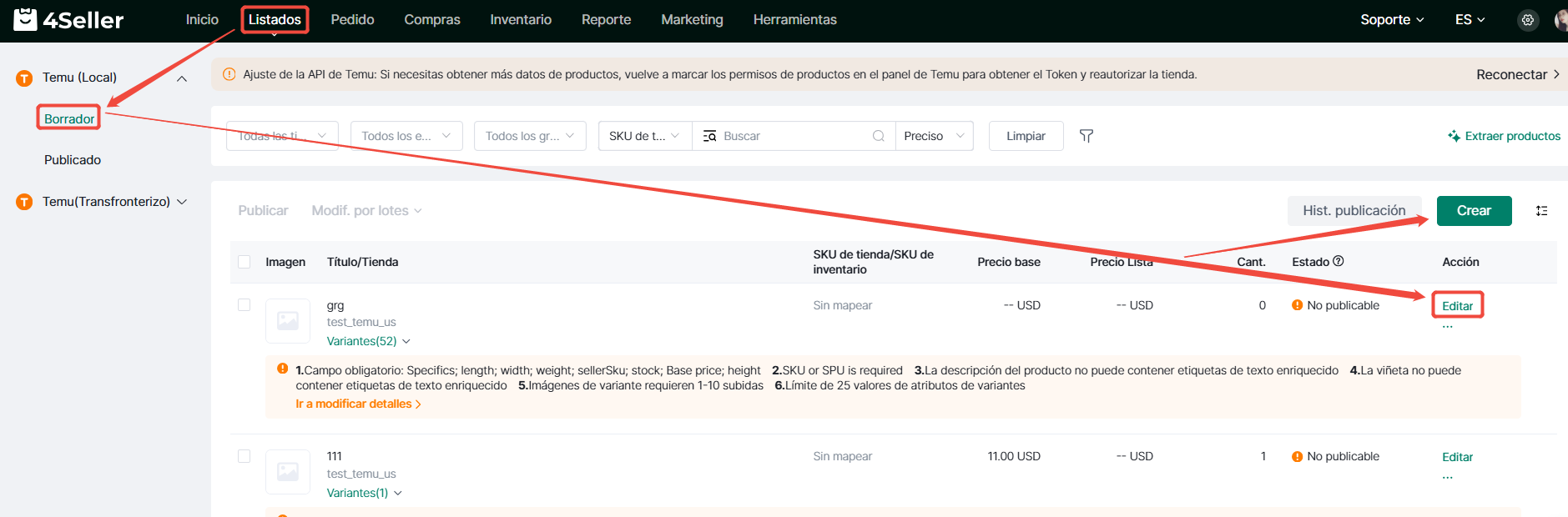
Task: Open the 'SKU de t...' search type dropdown
Action: 645,136
